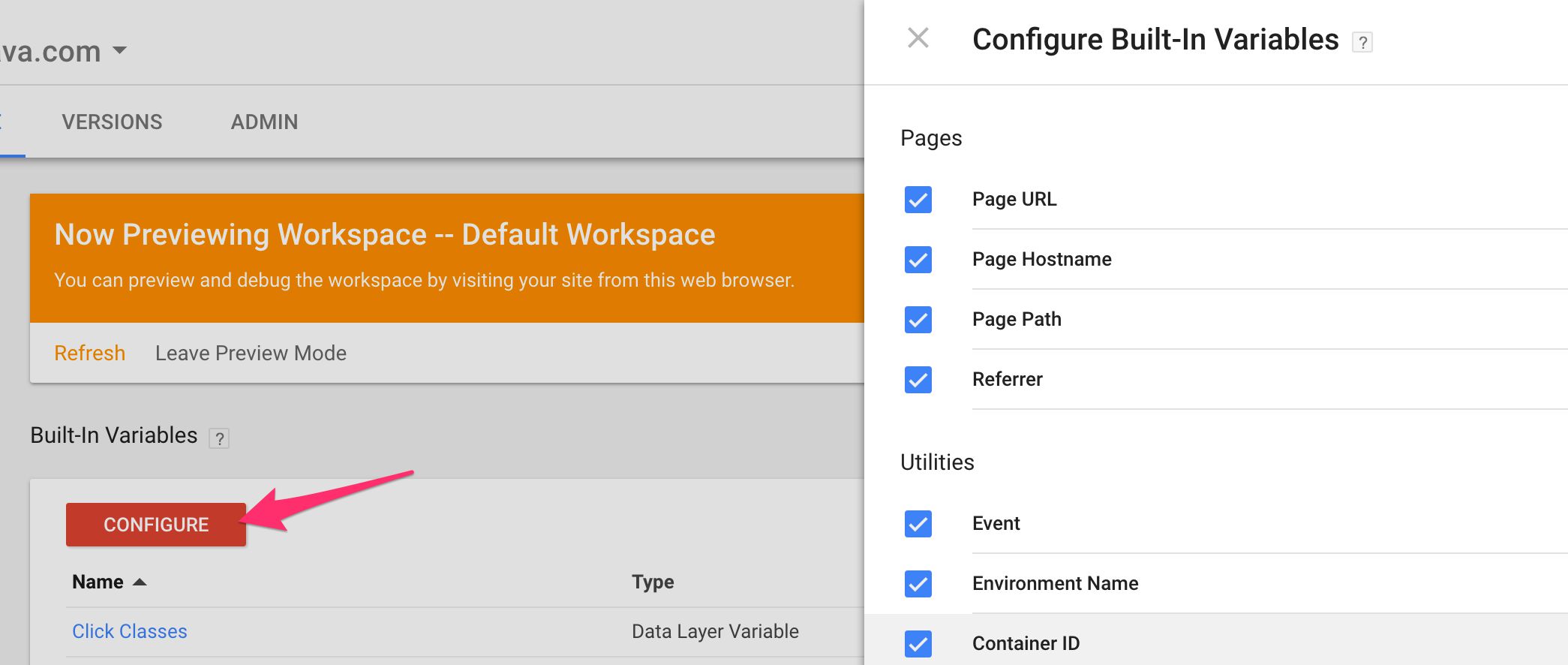Click the Referrer label
The height and width of the screenshot is (665, 1568).
pyautogui.click(x=1008, y=379)
